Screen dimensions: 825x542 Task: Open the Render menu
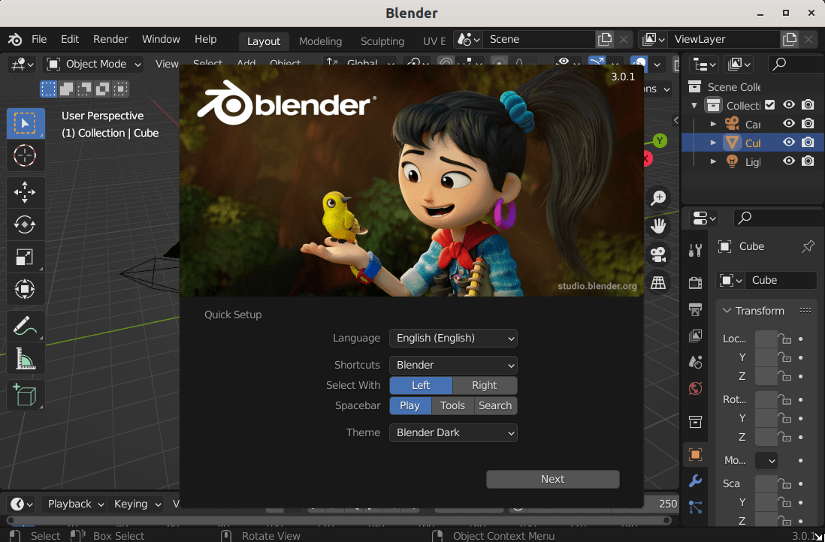[110, 39]
